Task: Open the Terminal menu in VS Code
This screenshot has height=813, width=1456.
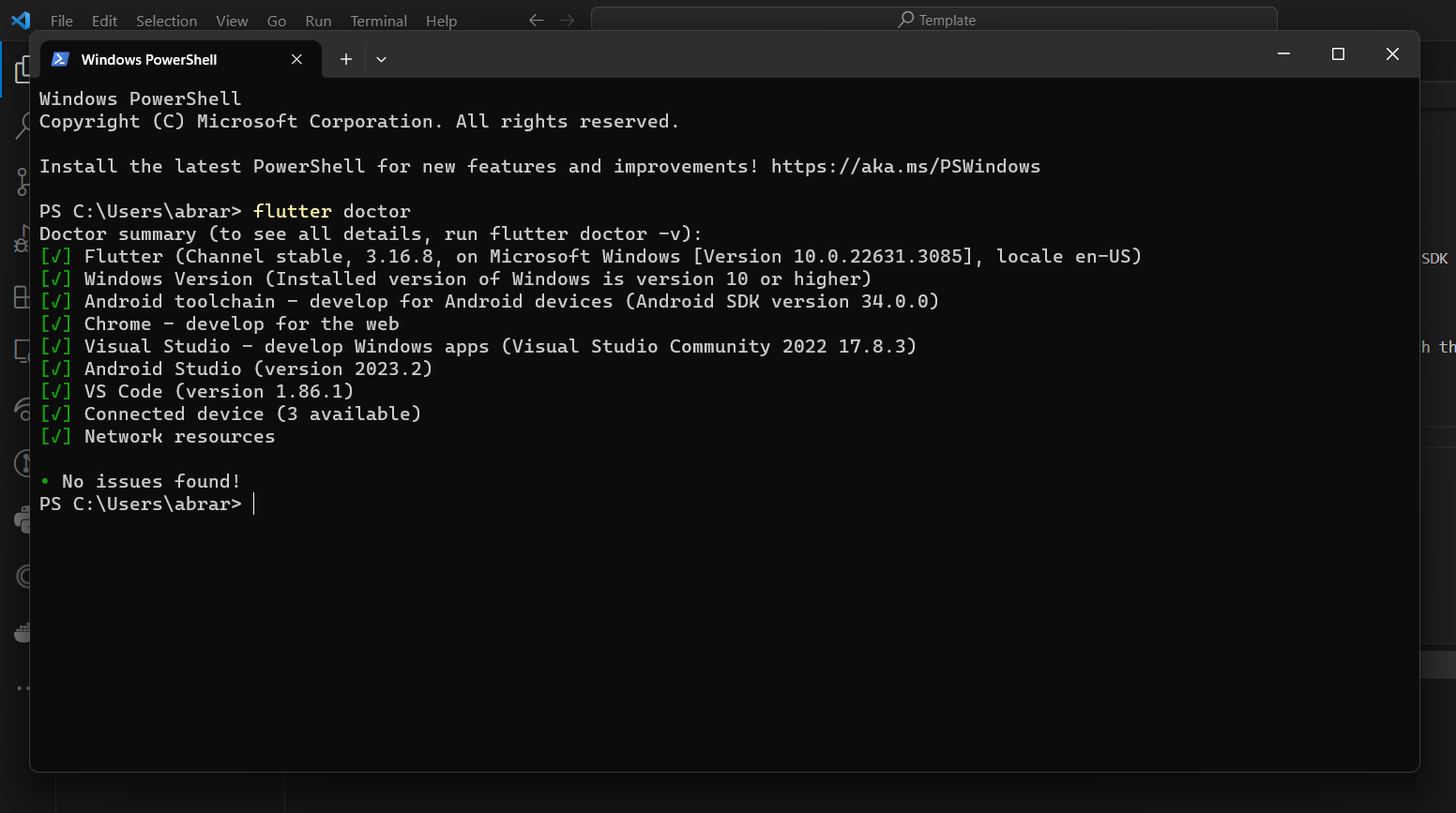Action: point(378,21)
